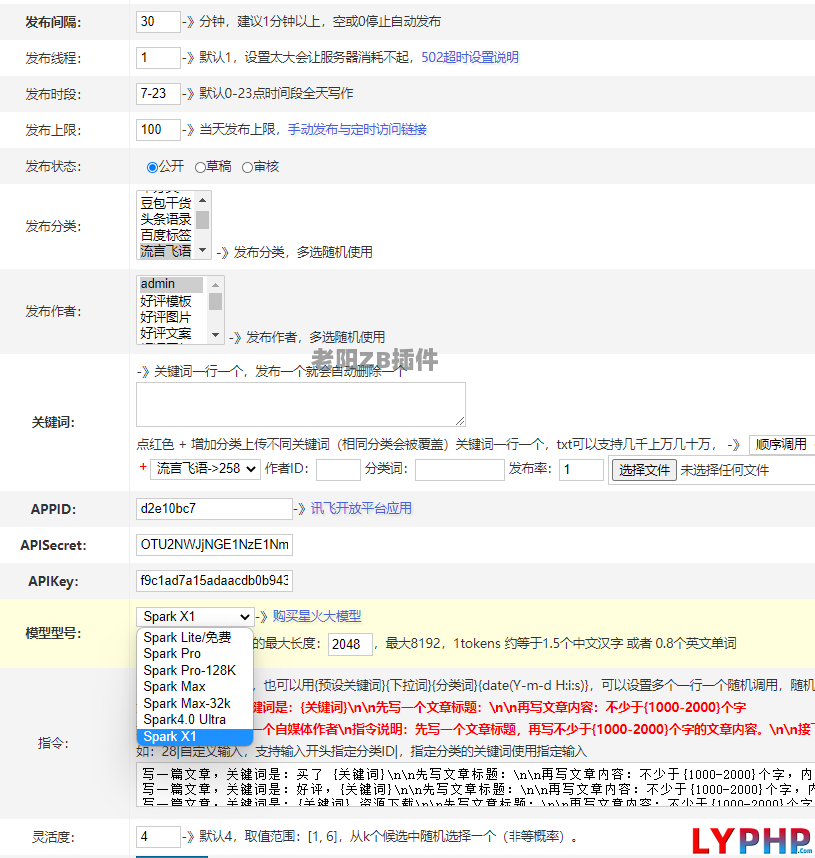The width and height of the screenshot is (815, 858).
Task: Click the LYPHP logo in the corner
Action: coord(751,840)
